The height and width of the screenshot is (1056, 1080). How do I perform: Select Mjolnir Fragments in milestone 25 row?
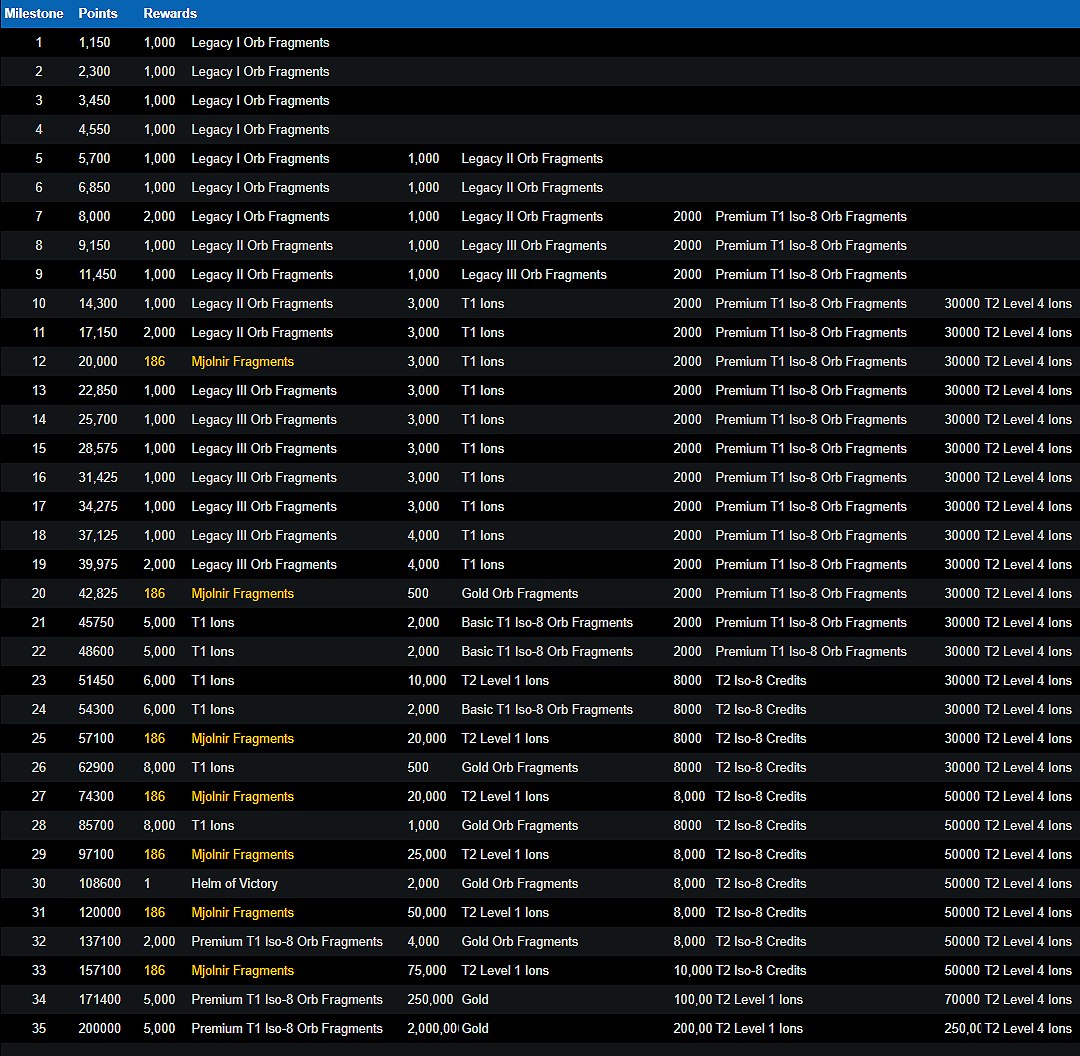click(x=242, y=739)
